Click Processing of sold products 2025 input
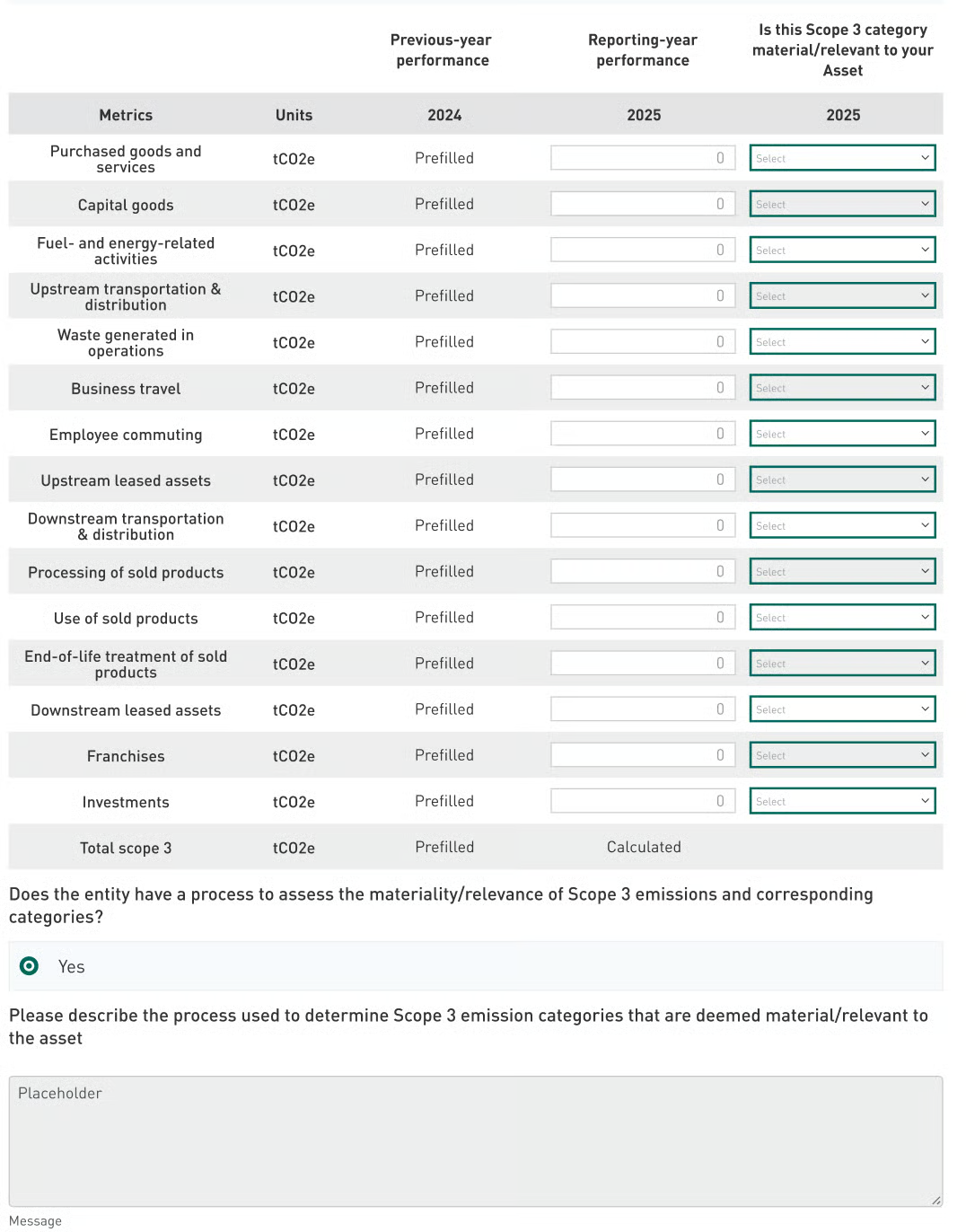 tap(643, 571)
